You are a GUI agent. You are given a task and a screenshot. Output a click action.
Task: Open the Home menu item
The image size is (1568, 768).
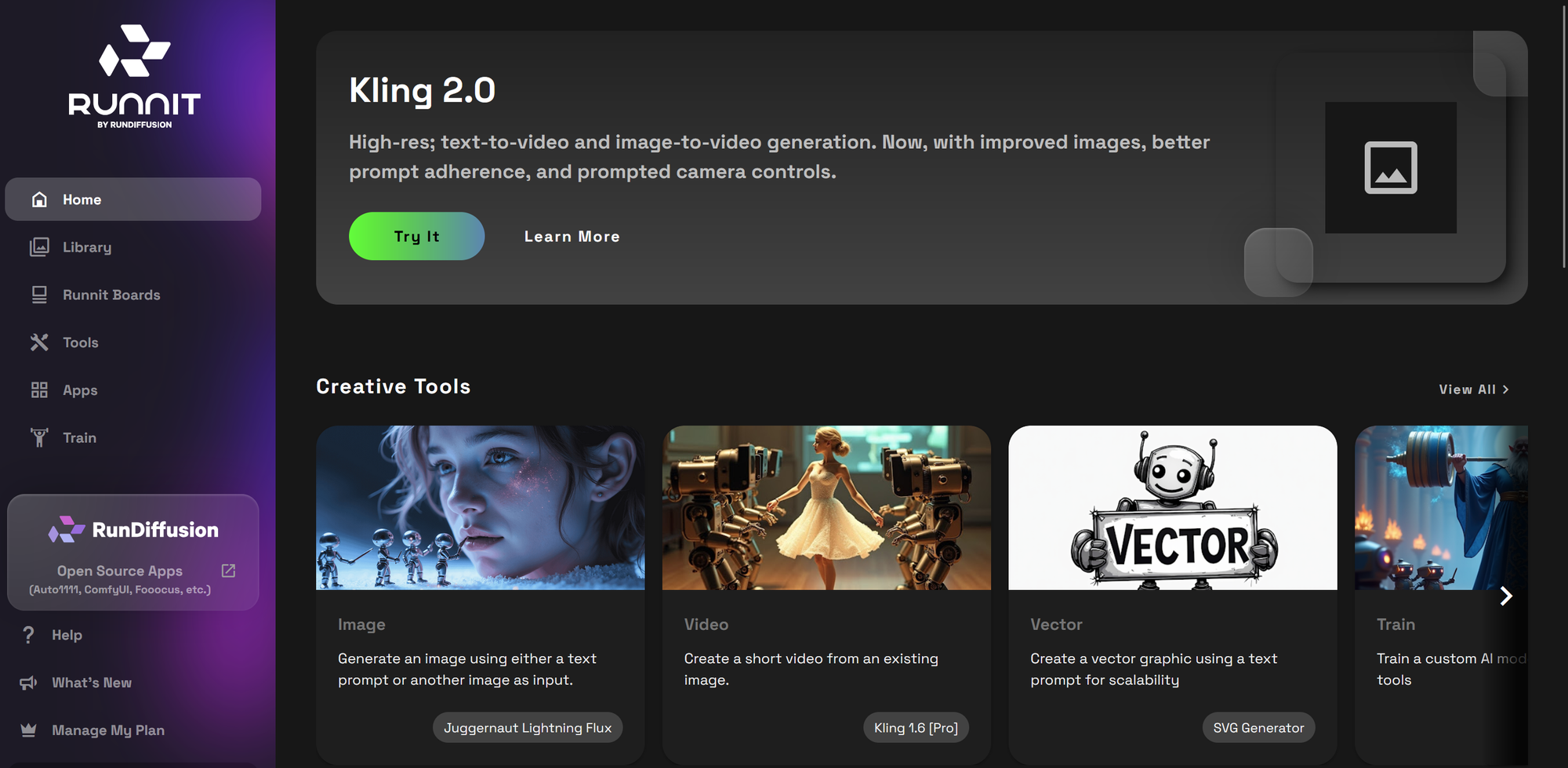133,199
